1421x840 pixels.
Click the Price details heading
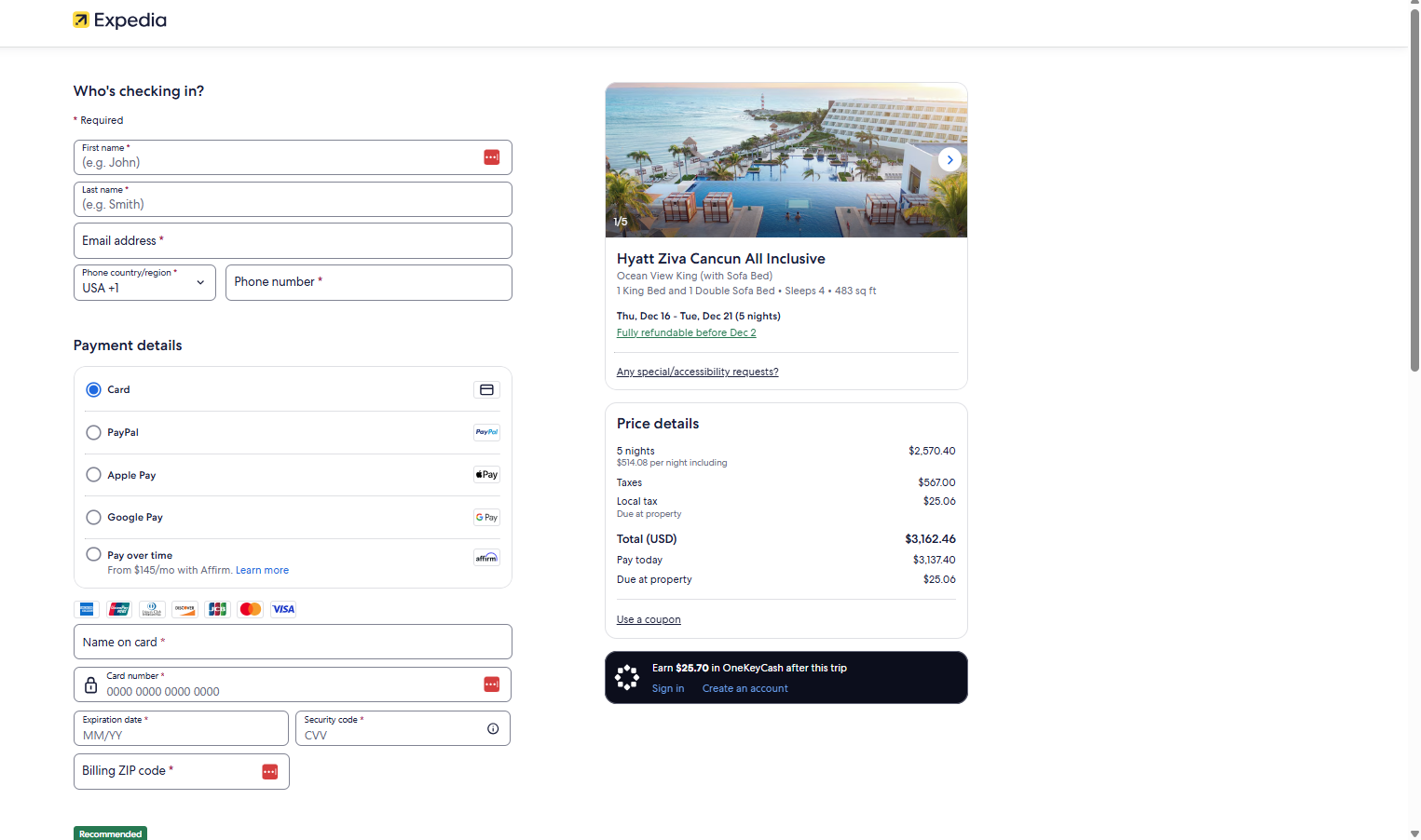658,424
